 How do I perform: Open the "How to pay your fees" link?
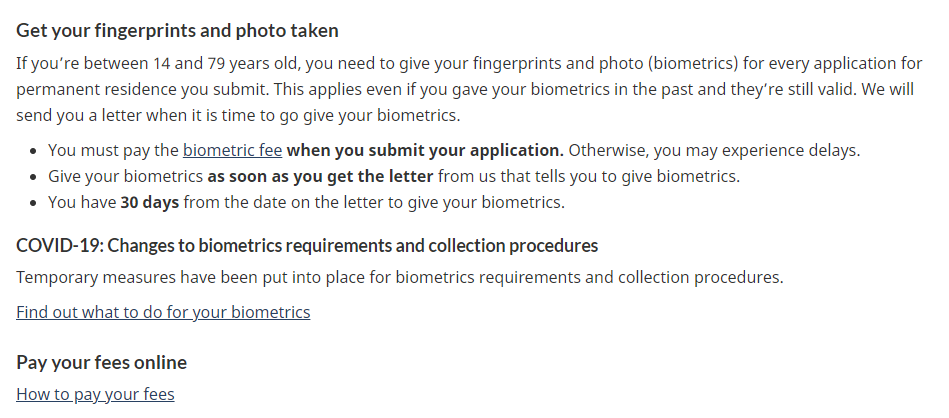pos(95,394)
